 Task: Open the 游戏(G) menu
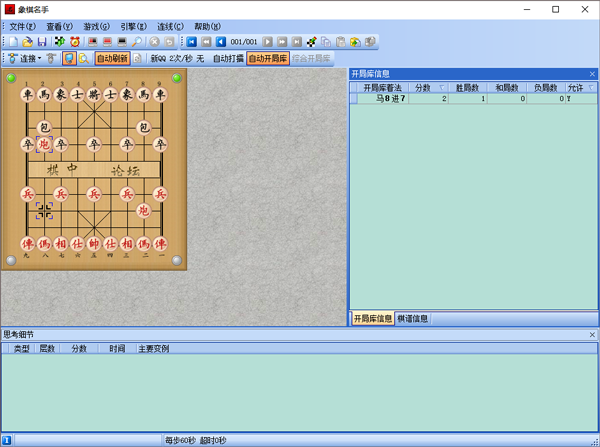pyautogui.click(x=96, y=26)
